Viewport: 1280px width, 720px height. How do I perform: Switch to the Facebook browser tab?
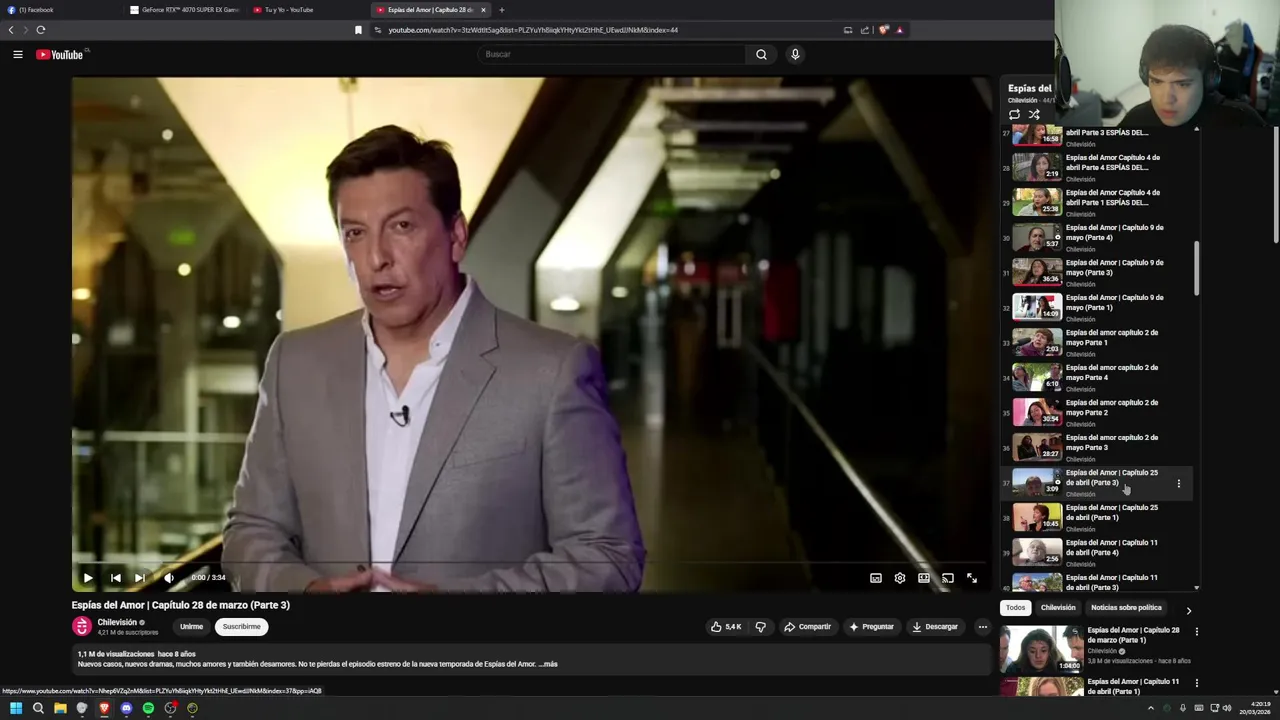click(x=64, y=10)
